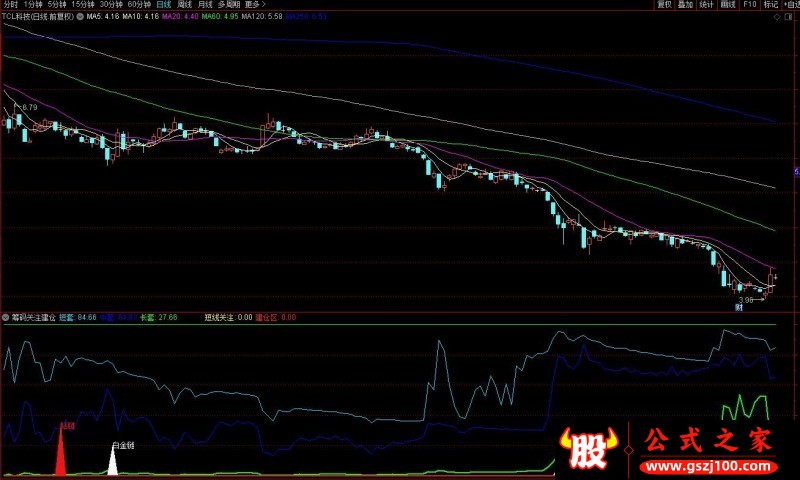Toggle 叠加 overlay mode
Screen dimensions: 800x480
[x=685, y=5]
